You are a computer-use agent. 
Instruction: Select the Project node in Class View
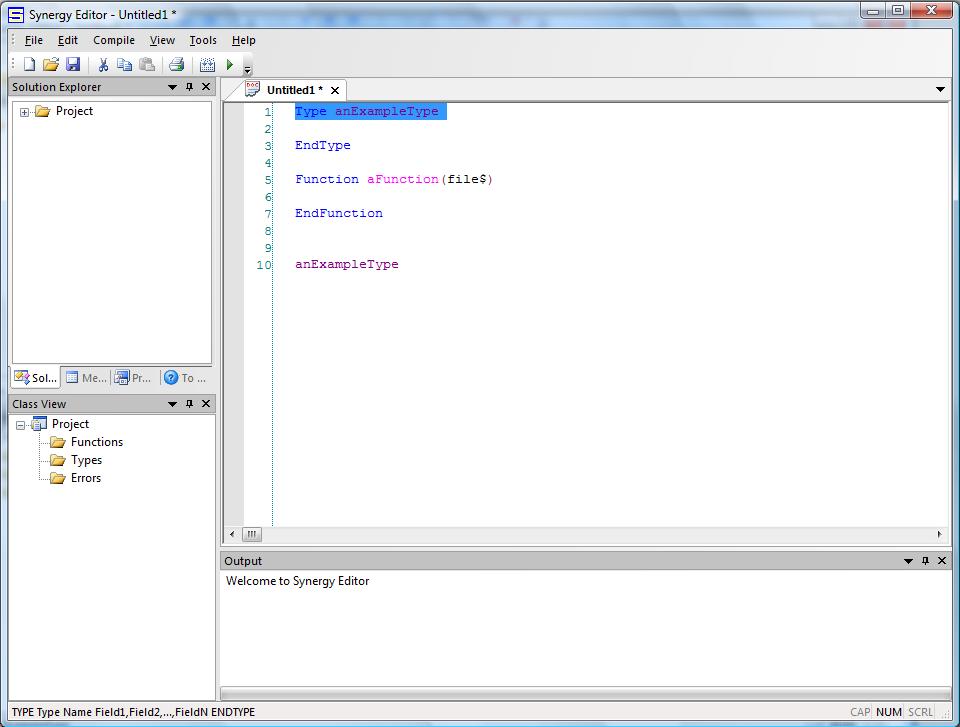[x=70, y=424]
